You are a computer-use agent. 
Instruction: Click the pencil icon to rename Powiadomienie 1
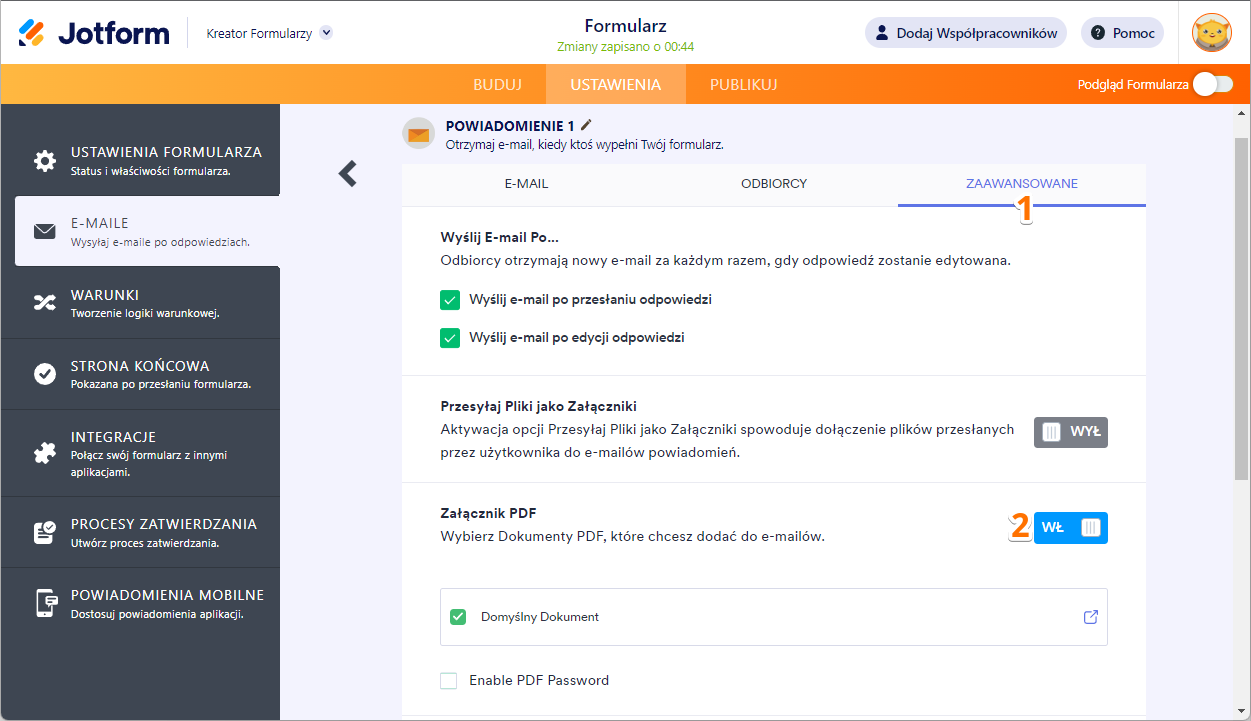[586, 125]
